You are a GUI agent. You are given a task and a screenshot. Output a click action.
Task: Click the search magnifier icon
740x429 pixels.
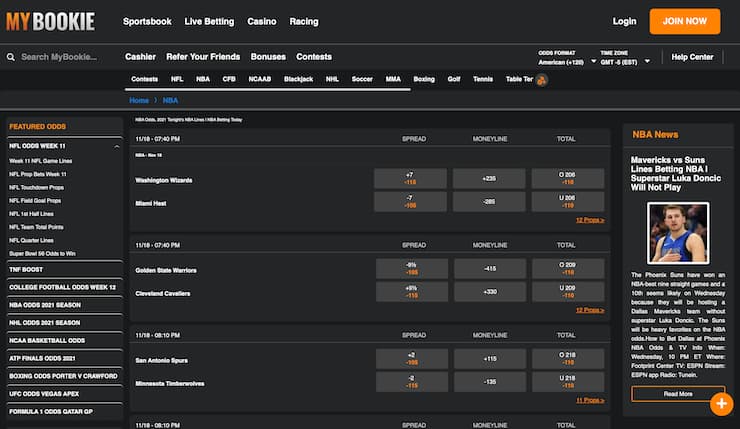(x=12, y=58)
